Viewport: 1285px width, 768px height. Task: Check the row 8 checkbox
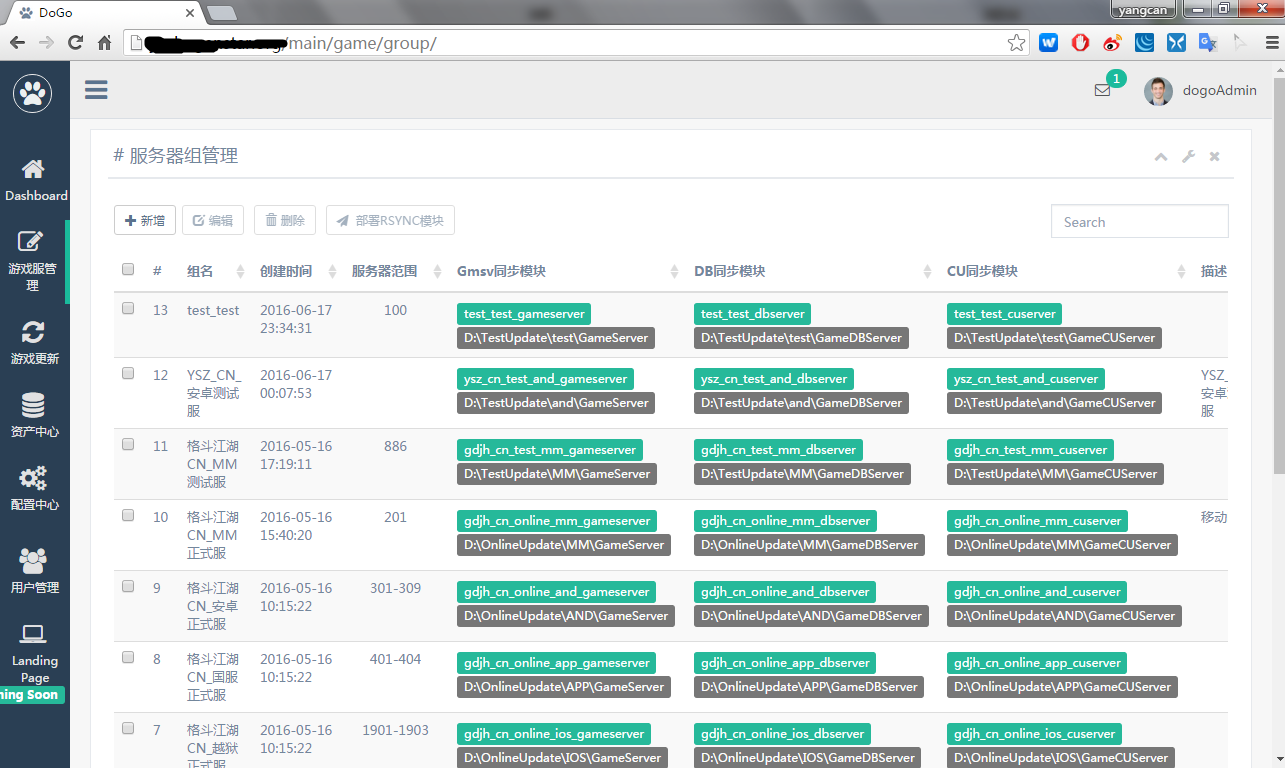tap(128, 657)
